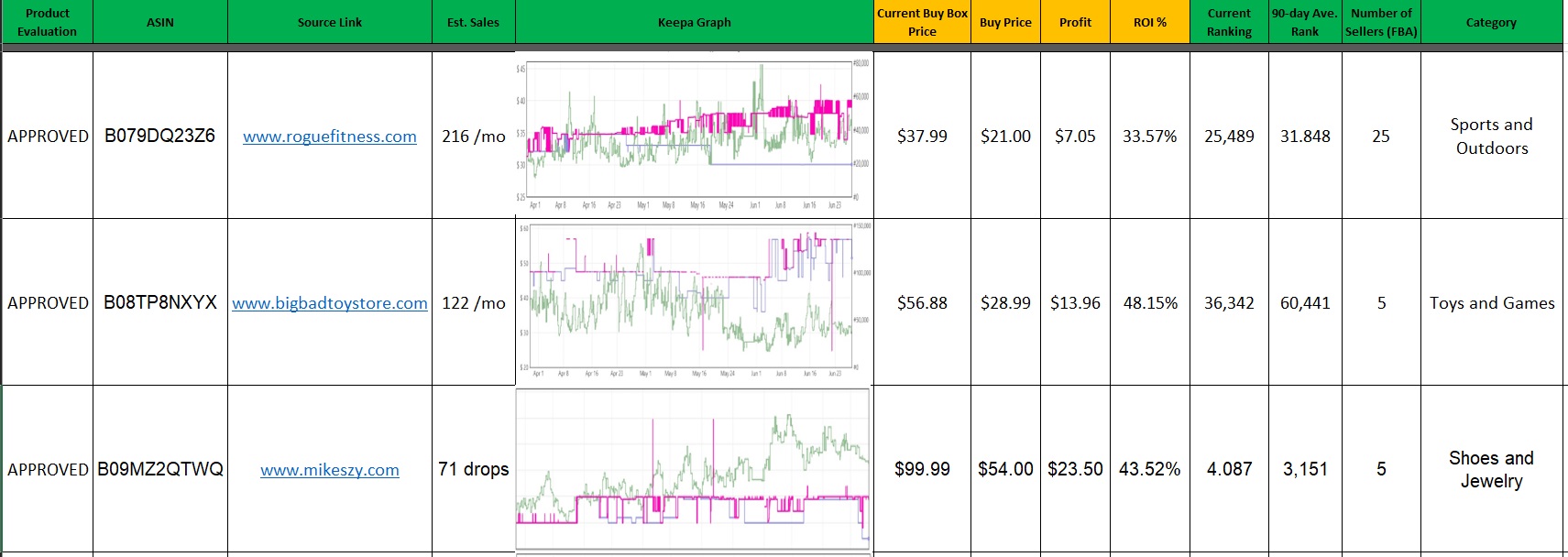The image size is (1568, 557).
Task: Select the $28.99 buy price cell
Action: [x=1005, y=302]
